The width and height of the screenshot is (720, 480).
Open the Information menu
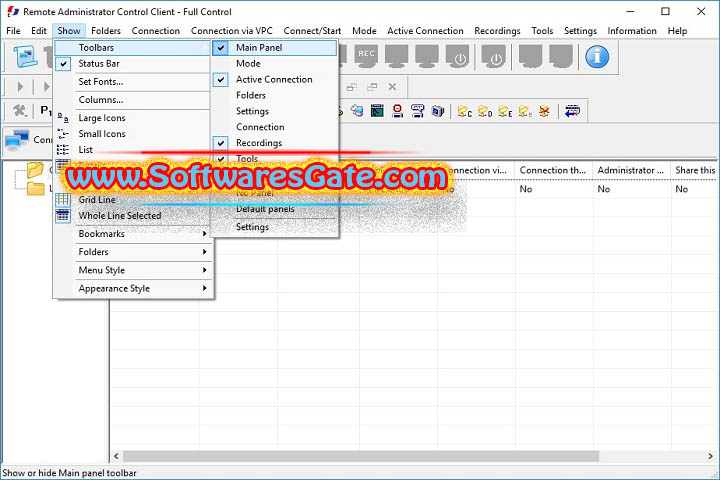(x=632, y=31)
